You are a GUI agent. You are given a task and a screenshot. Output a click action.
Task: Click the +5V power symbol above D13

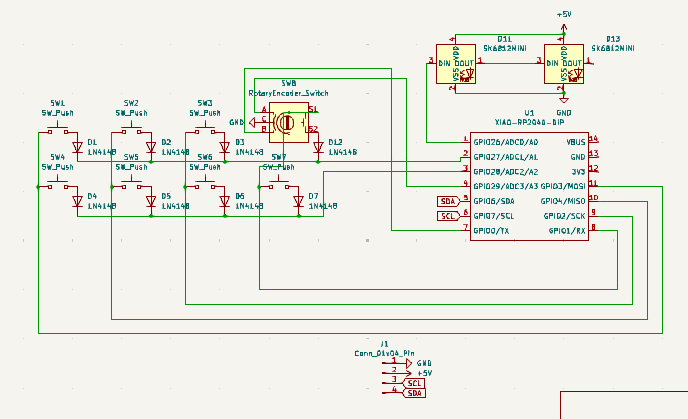pos(564,17)
